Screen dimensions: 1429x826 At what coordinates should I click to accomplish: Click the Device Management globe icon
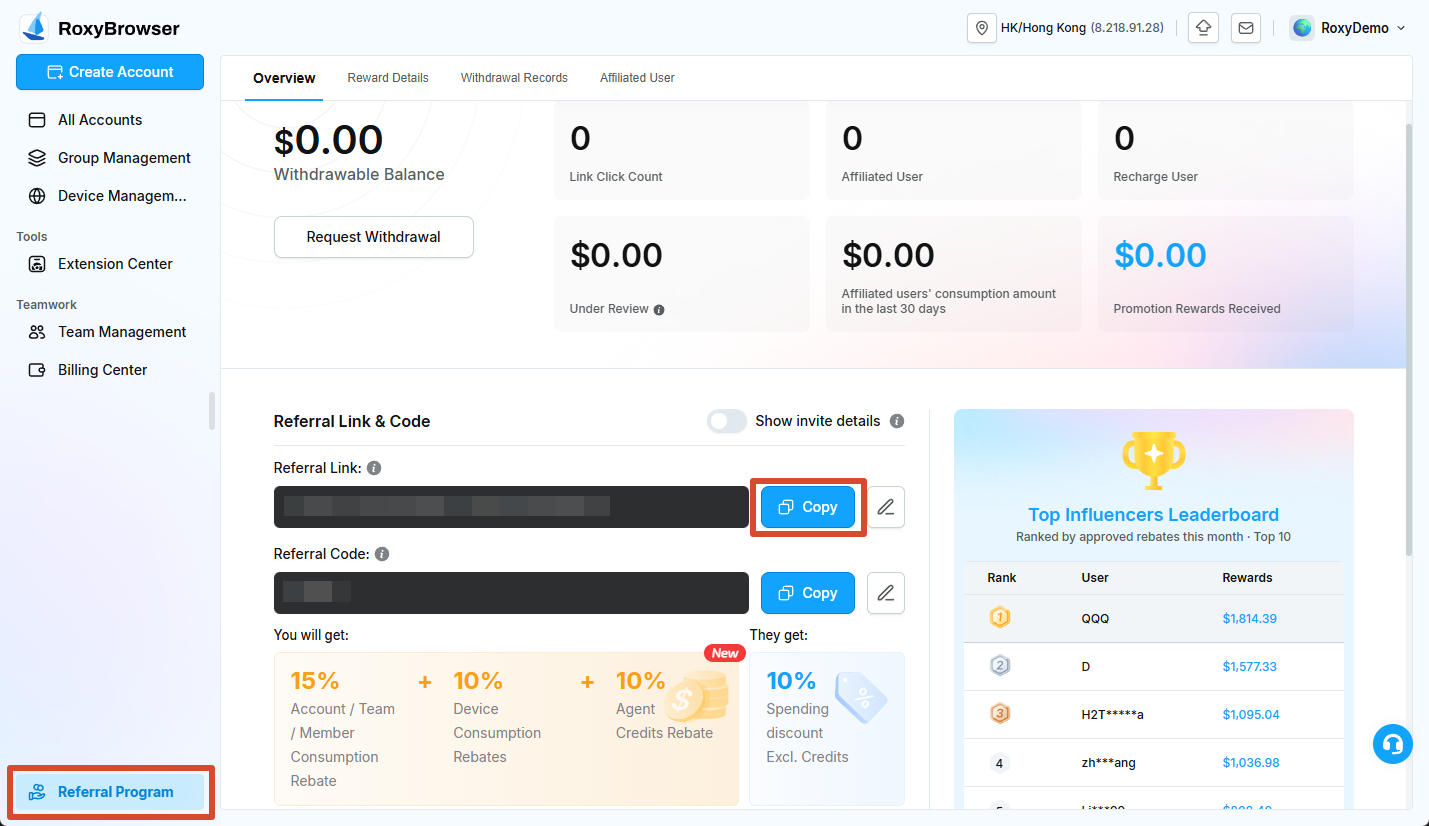point(37,196)
